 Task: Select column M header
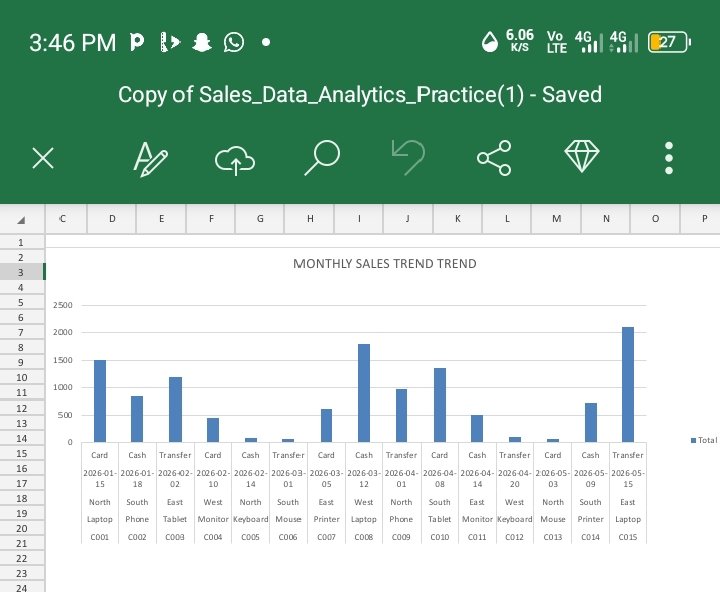pyautogui.click(x=557, y=219)
